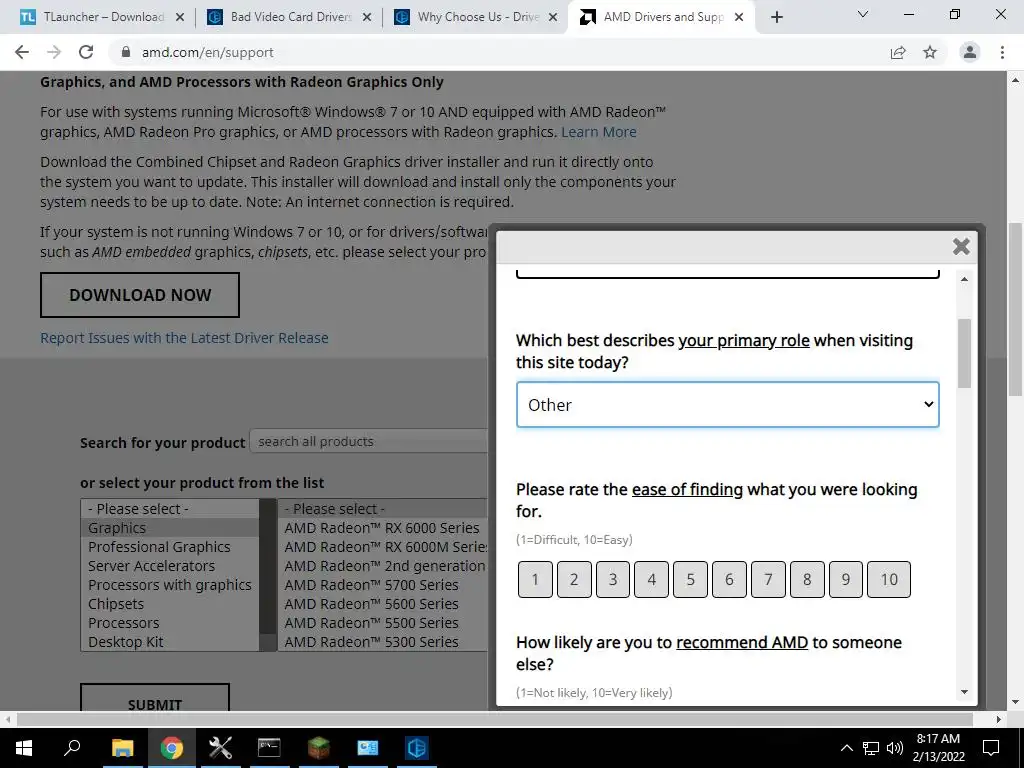The image size is (1024, 768).
Task: Reload the AMD support page
Action: (86, 52)
